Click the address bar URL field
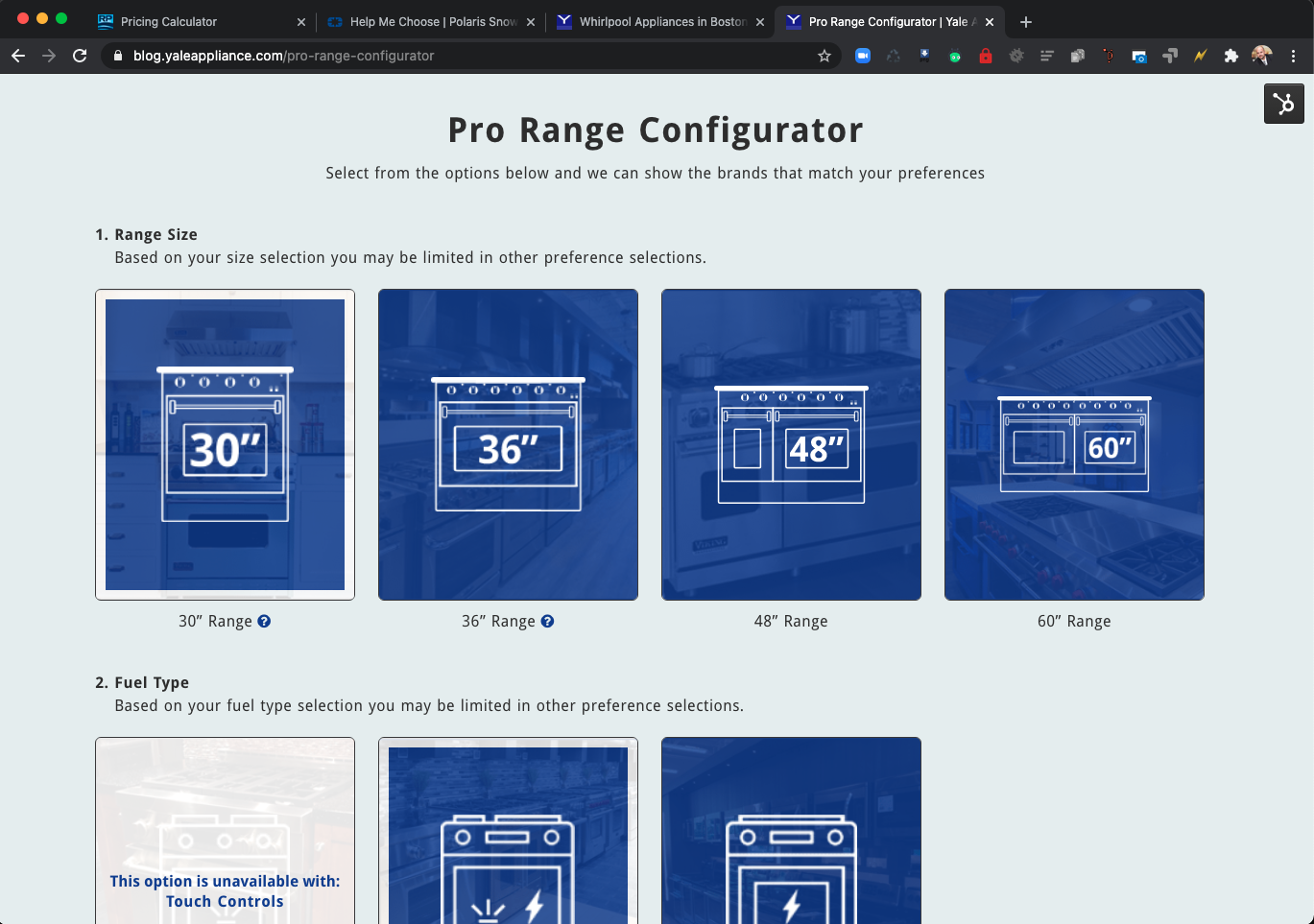Screen dimensions: 1314x924 point(470,57)
